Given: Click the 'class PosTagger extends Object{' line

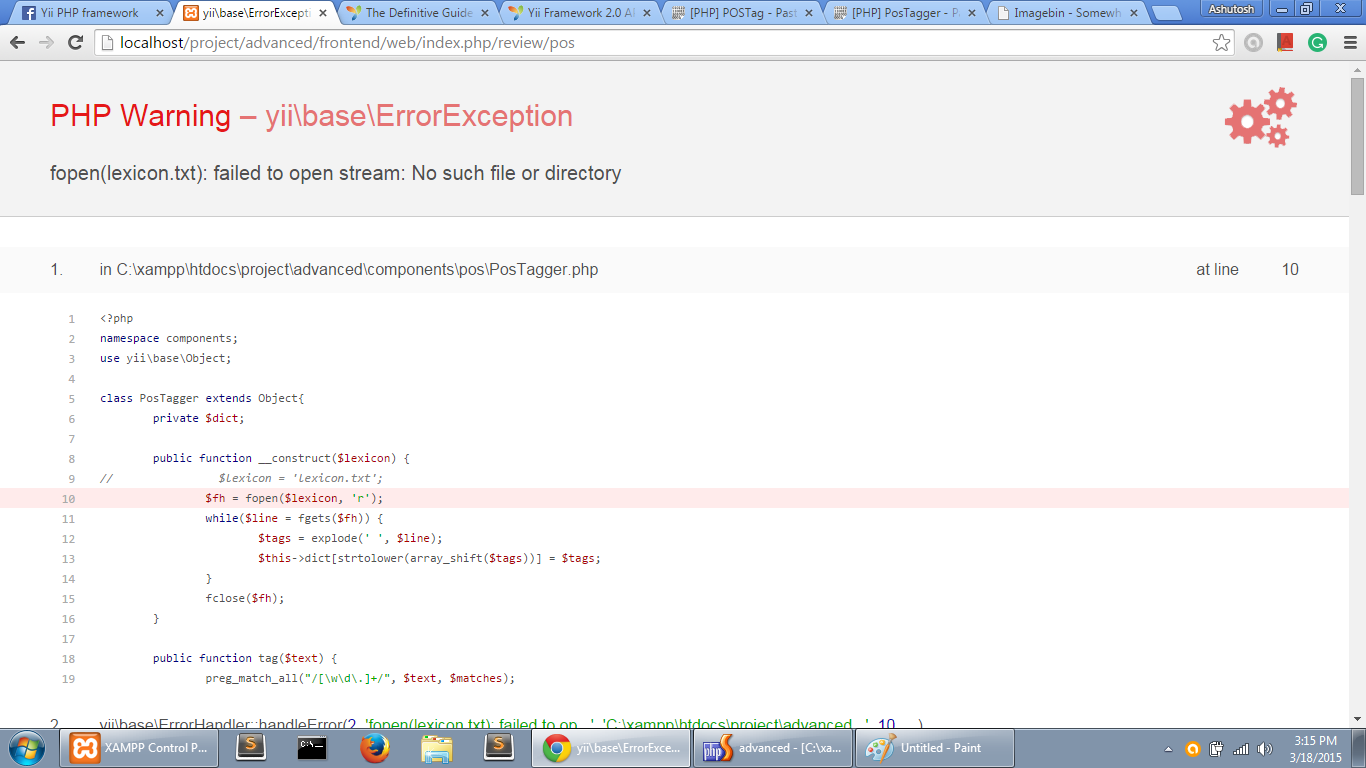Looking at the screenshot, I should [x=202, y=398].
